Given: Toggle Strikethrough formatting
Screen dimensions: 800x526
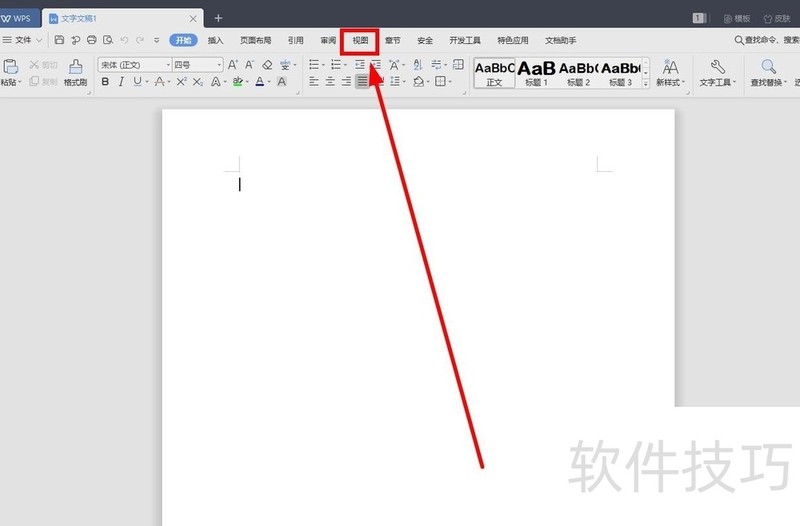Looking at the screenshot, I should click(x=159, y=82).
